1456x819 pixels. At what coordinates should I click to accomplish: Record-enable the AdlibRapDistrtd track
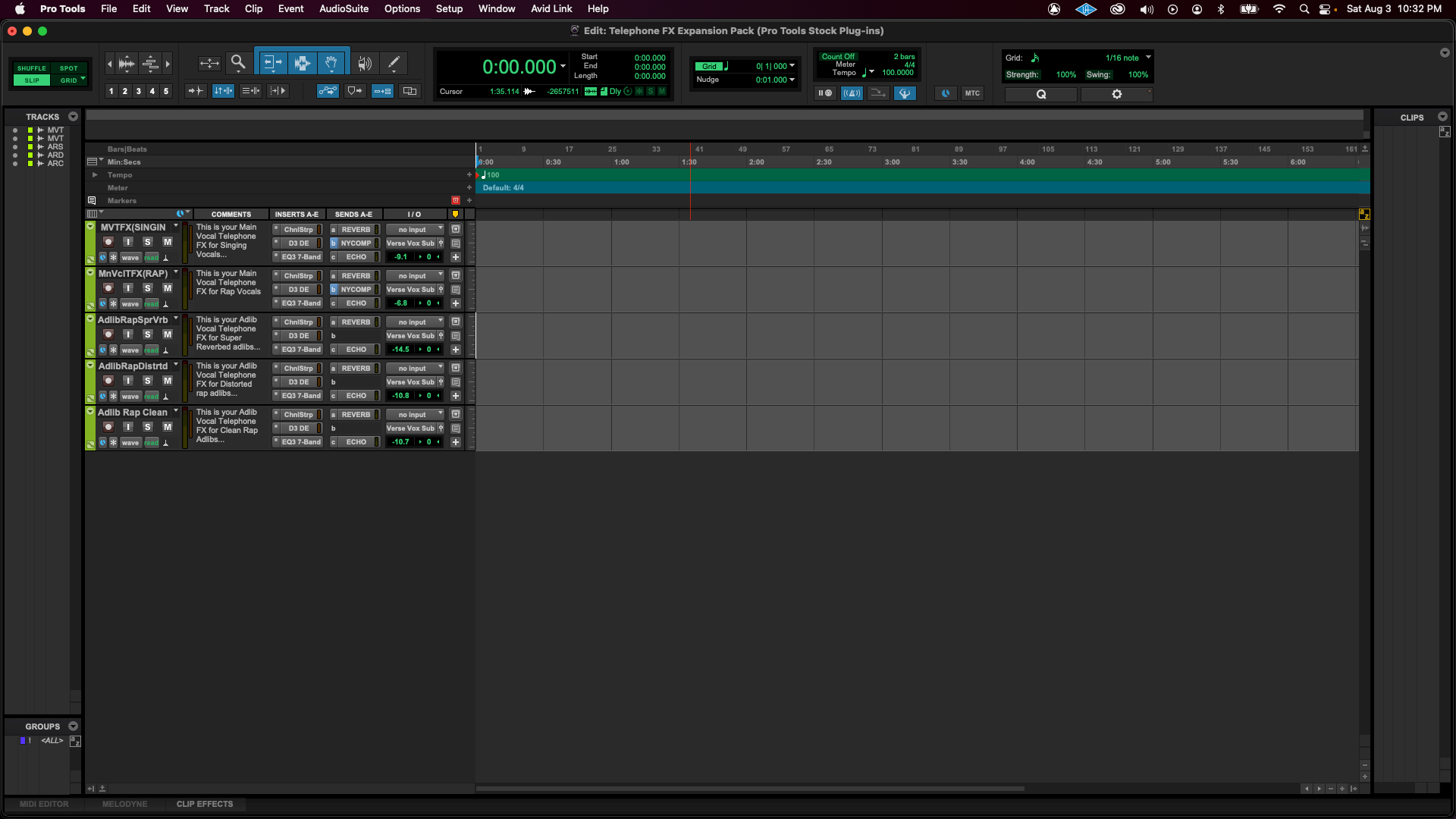tap(108, 381)
